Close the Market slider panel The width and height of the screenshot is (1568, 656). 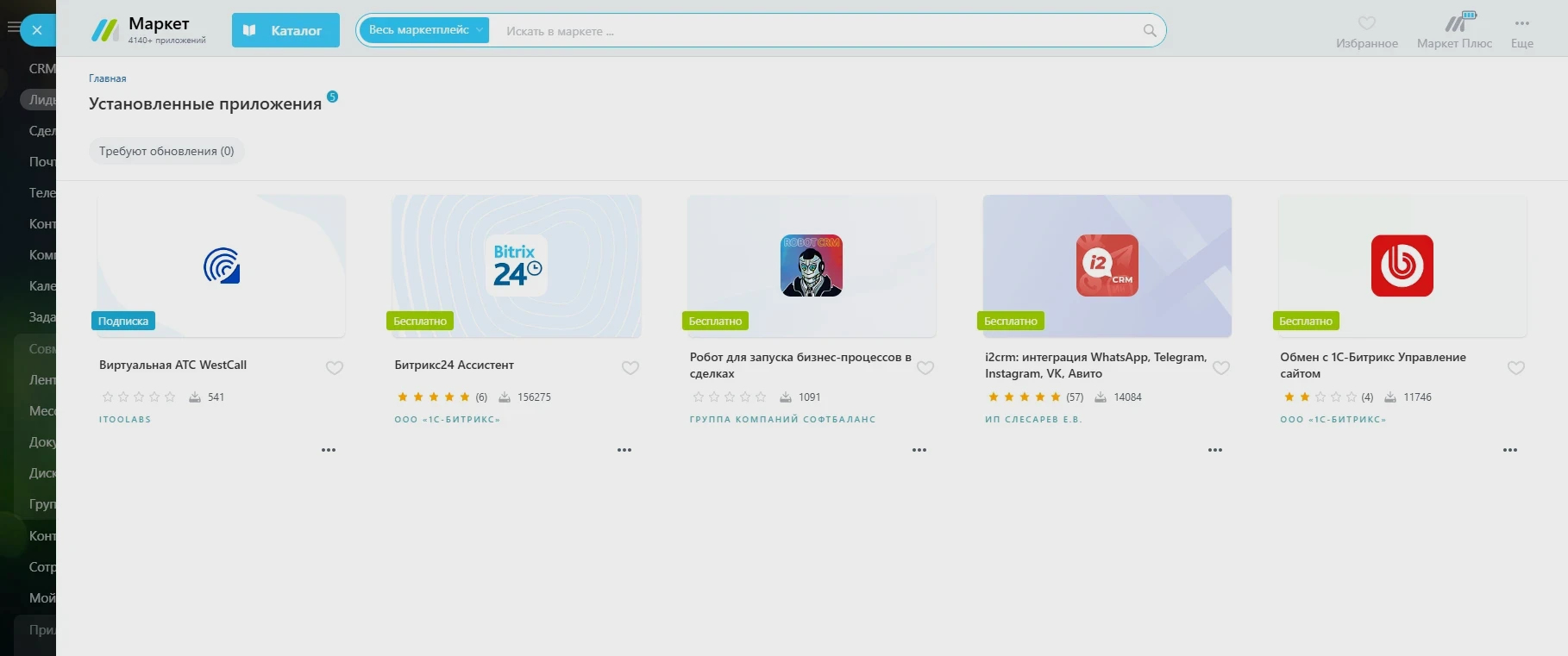click(x=37, y=30)
